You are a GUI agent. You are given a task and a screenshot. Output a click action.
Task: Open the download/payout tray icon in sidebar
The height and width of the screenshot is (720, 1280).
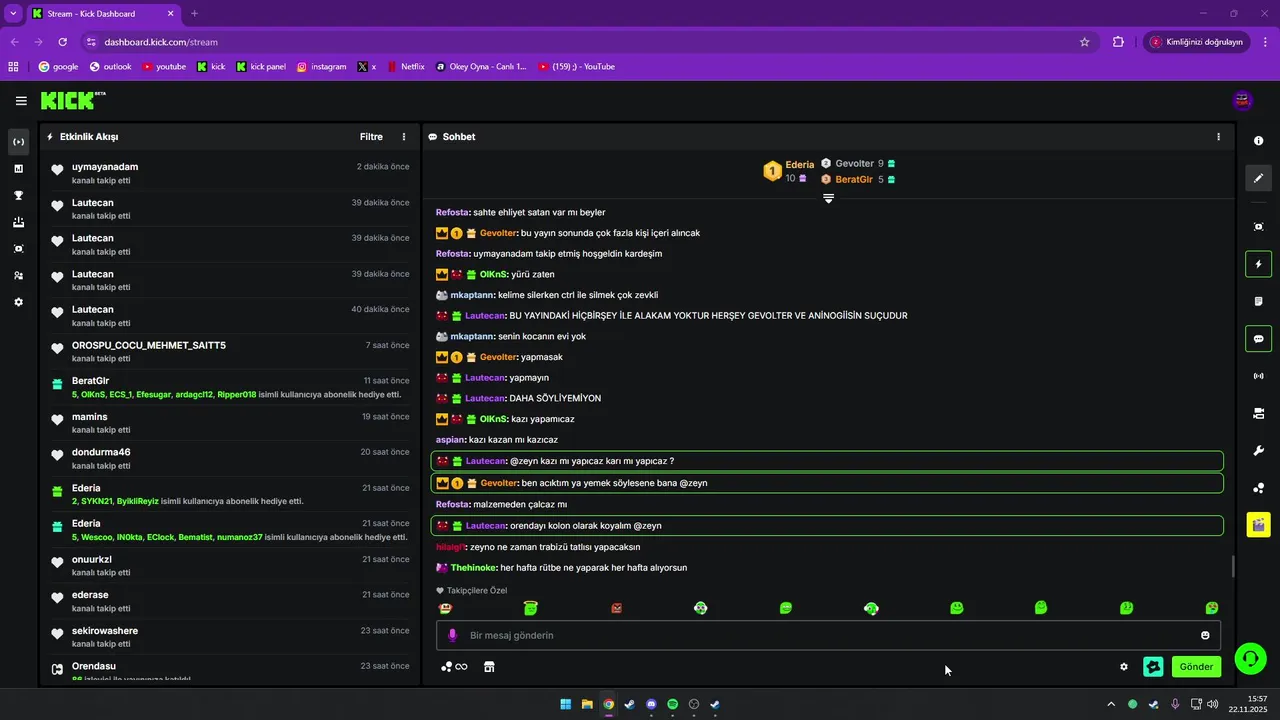[18, 222]
